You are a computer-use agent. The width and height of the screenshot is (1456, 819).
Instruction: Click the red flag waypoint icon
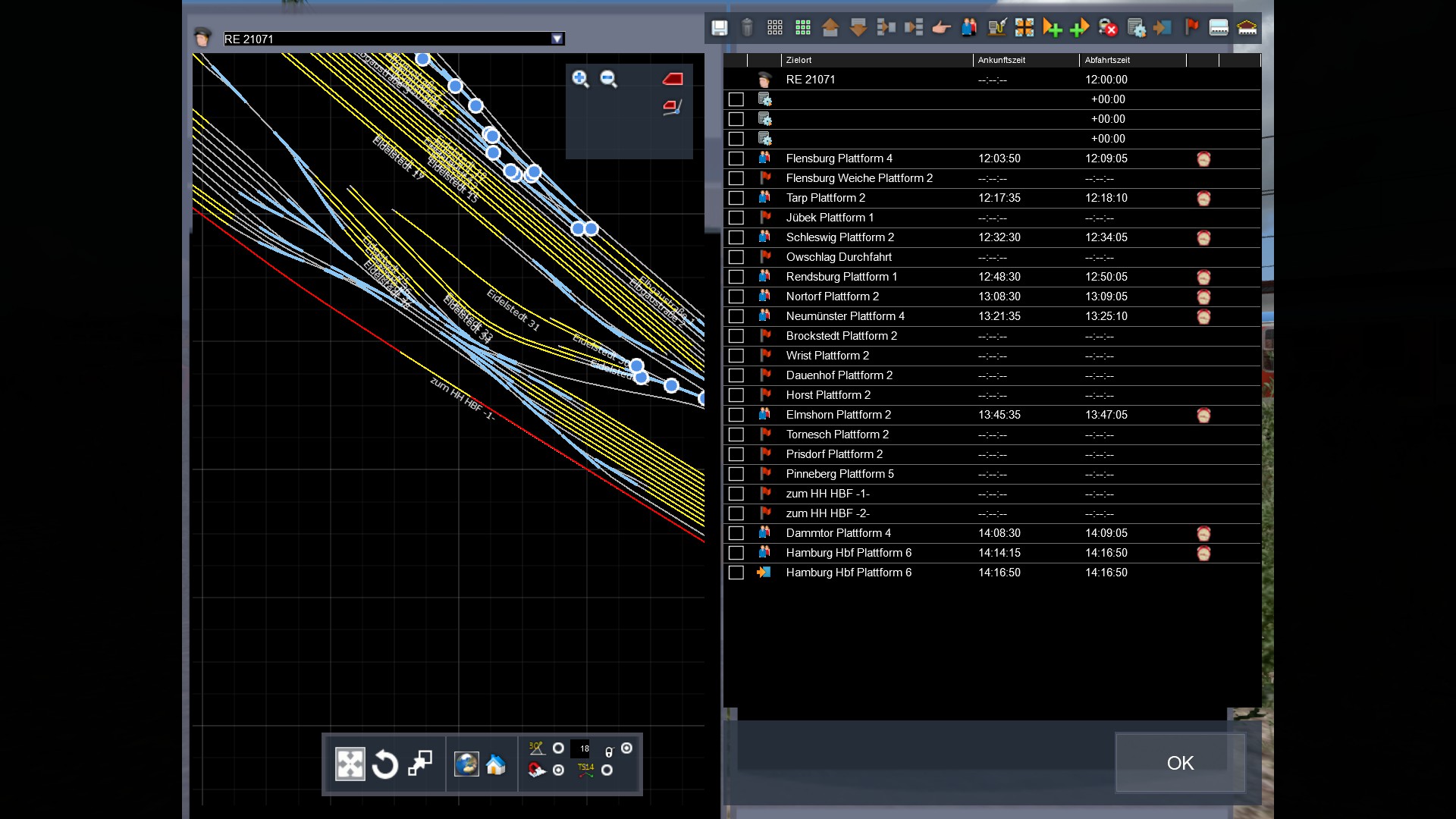click(1191, 28)
